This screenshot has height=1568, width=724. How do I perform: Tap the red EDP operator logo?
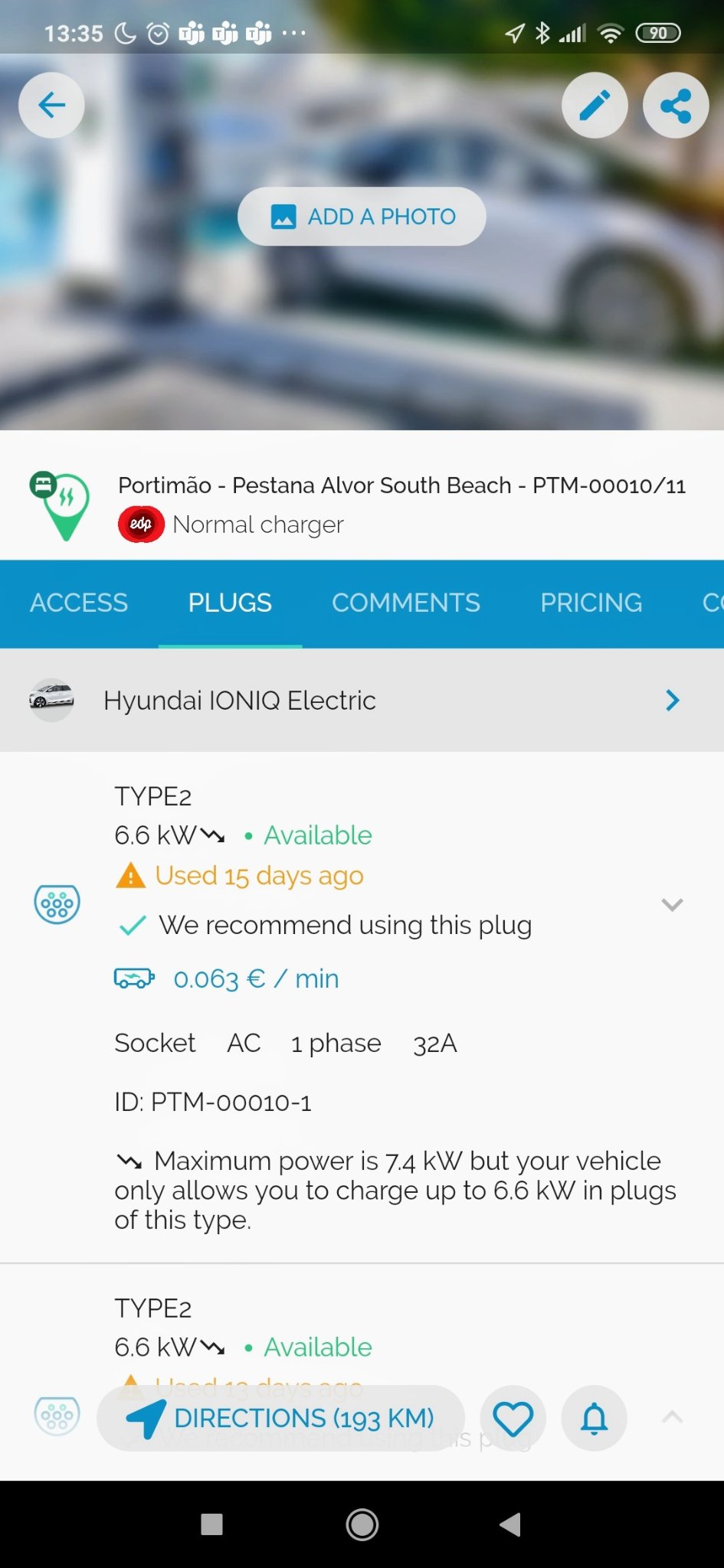click(141, 524)
